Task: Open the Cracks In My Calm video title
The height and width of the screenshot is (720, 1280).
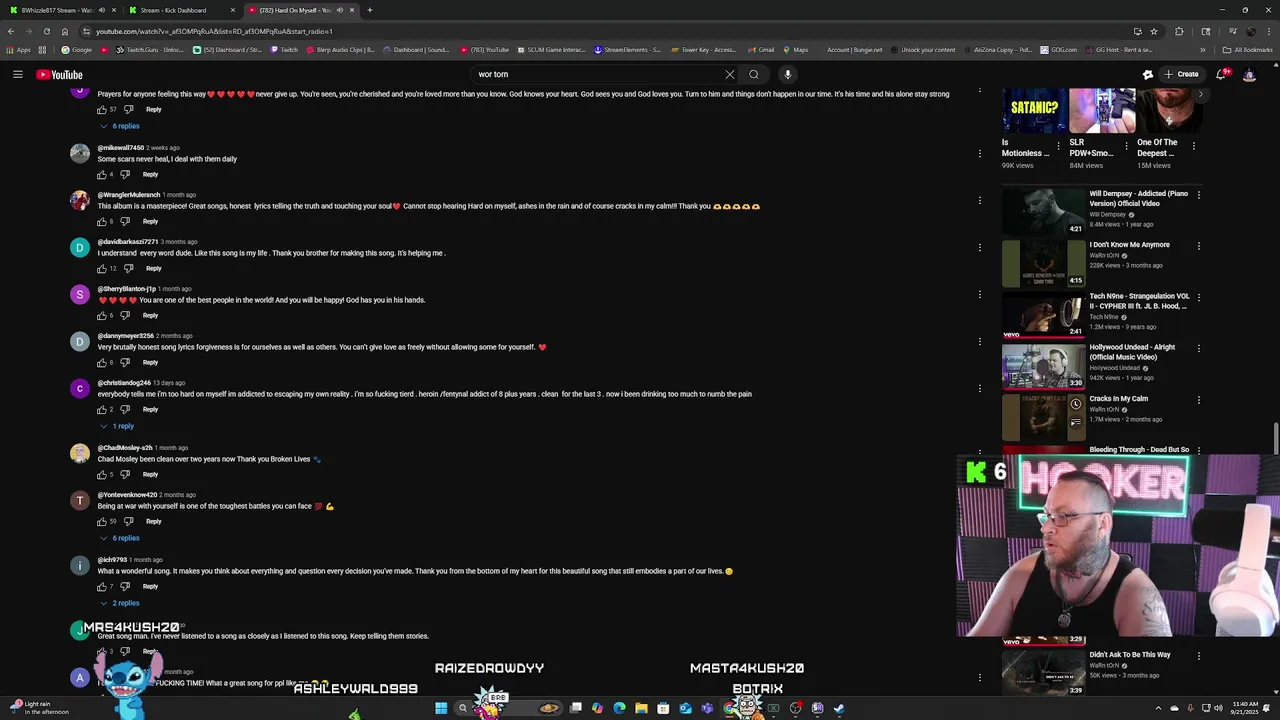Action: click(1119, 399)
